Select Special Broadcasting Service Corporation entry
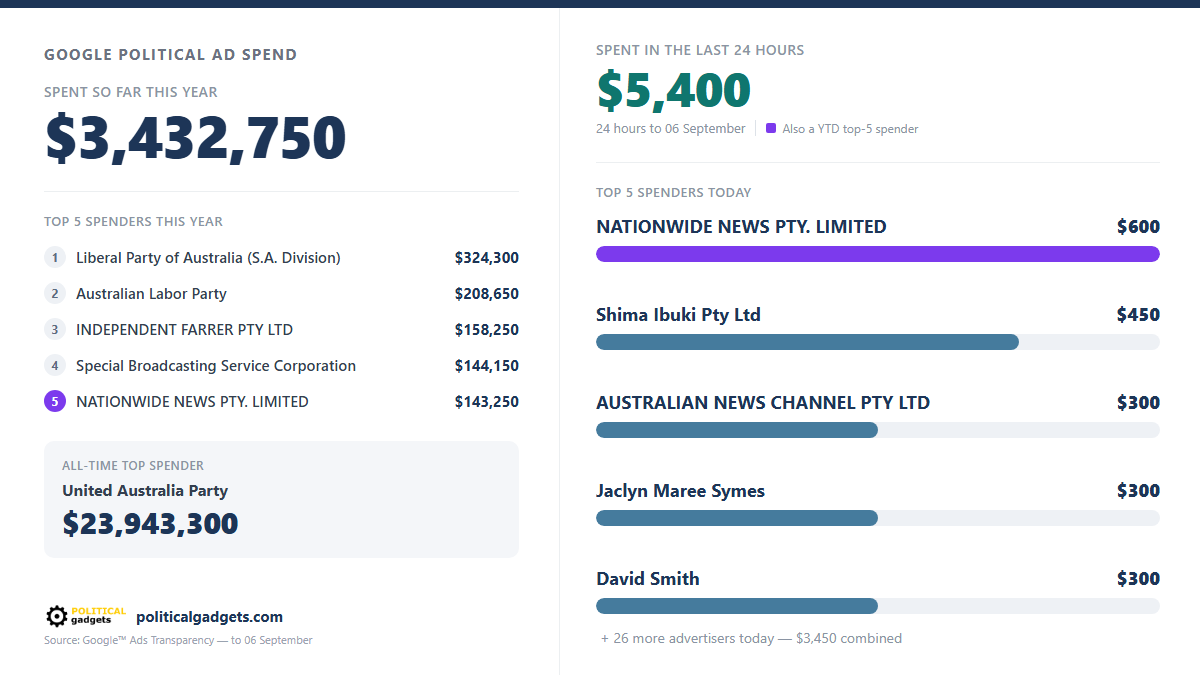Screen dimensions: 1200x675 coord(216,366)
